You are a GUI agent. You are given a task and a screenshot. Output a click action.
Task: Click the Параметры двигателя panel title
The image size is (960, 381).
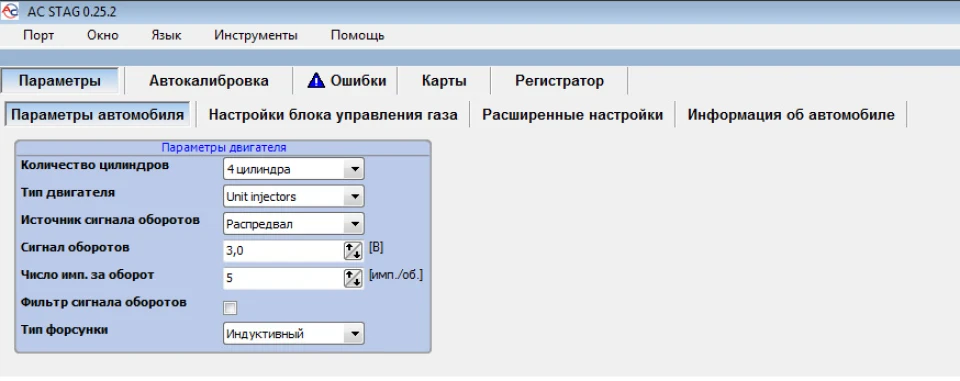tap(223, 148)
